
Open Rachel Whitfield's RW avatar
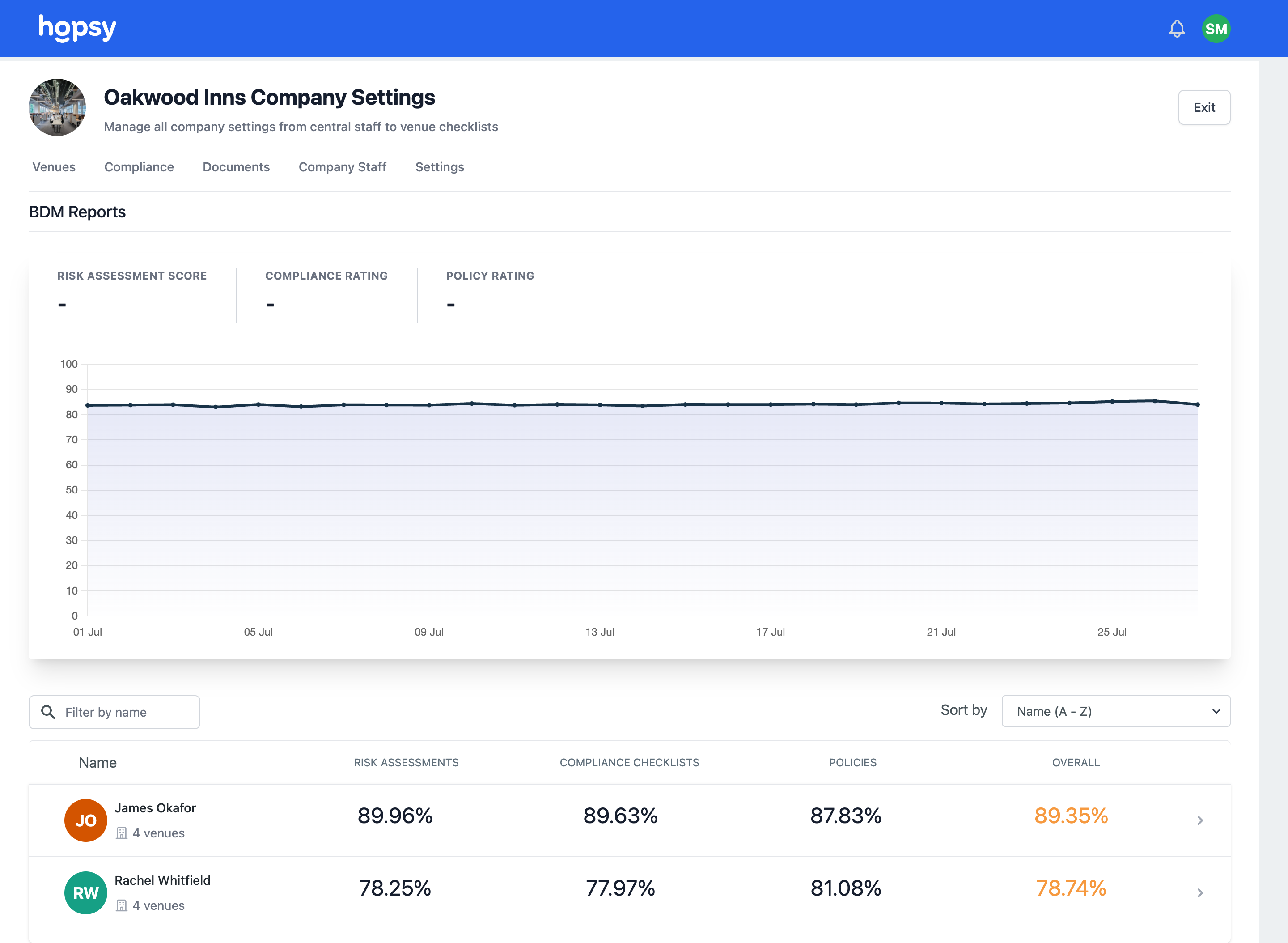(x=85, y=893)
